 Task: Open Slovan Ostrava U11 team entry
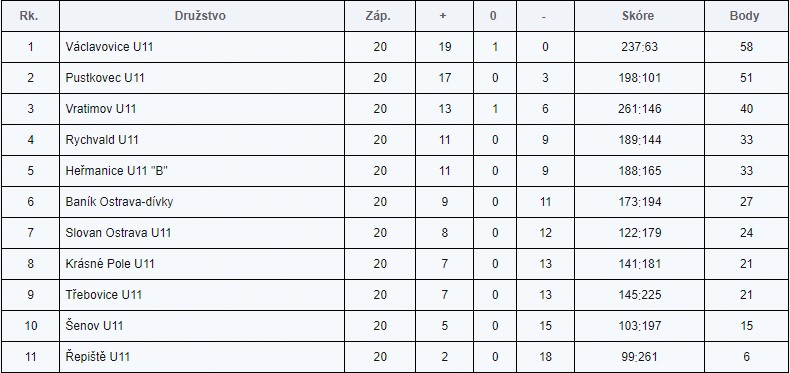coord(118,233)
